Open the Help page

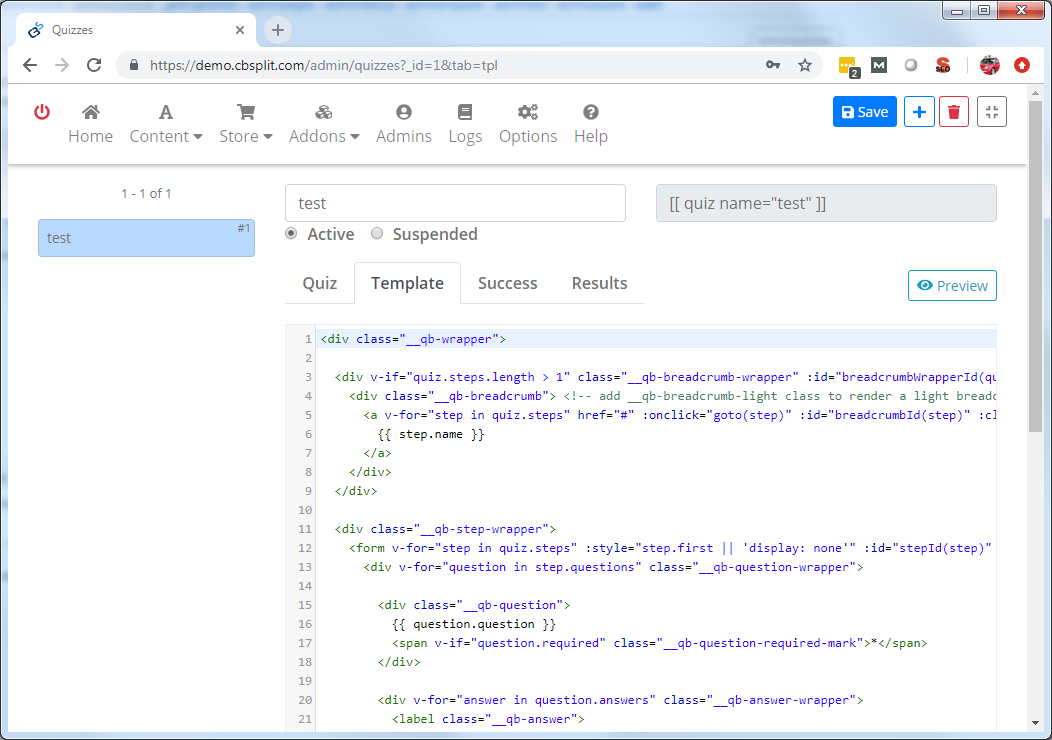(591, 124)
